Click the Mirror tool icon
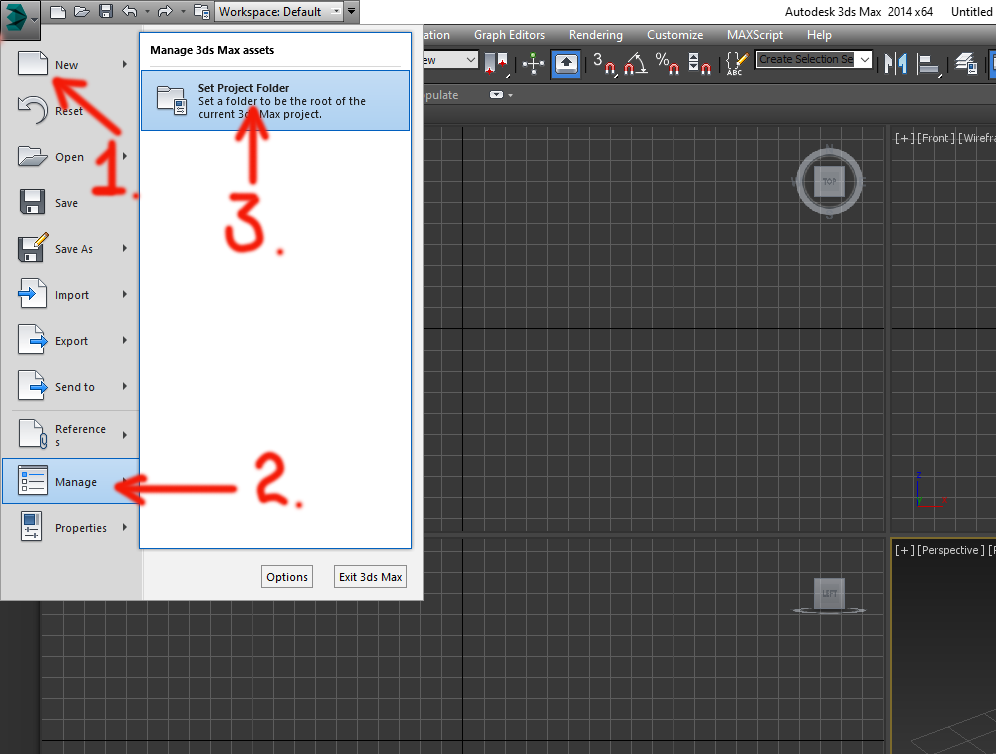 896,64
